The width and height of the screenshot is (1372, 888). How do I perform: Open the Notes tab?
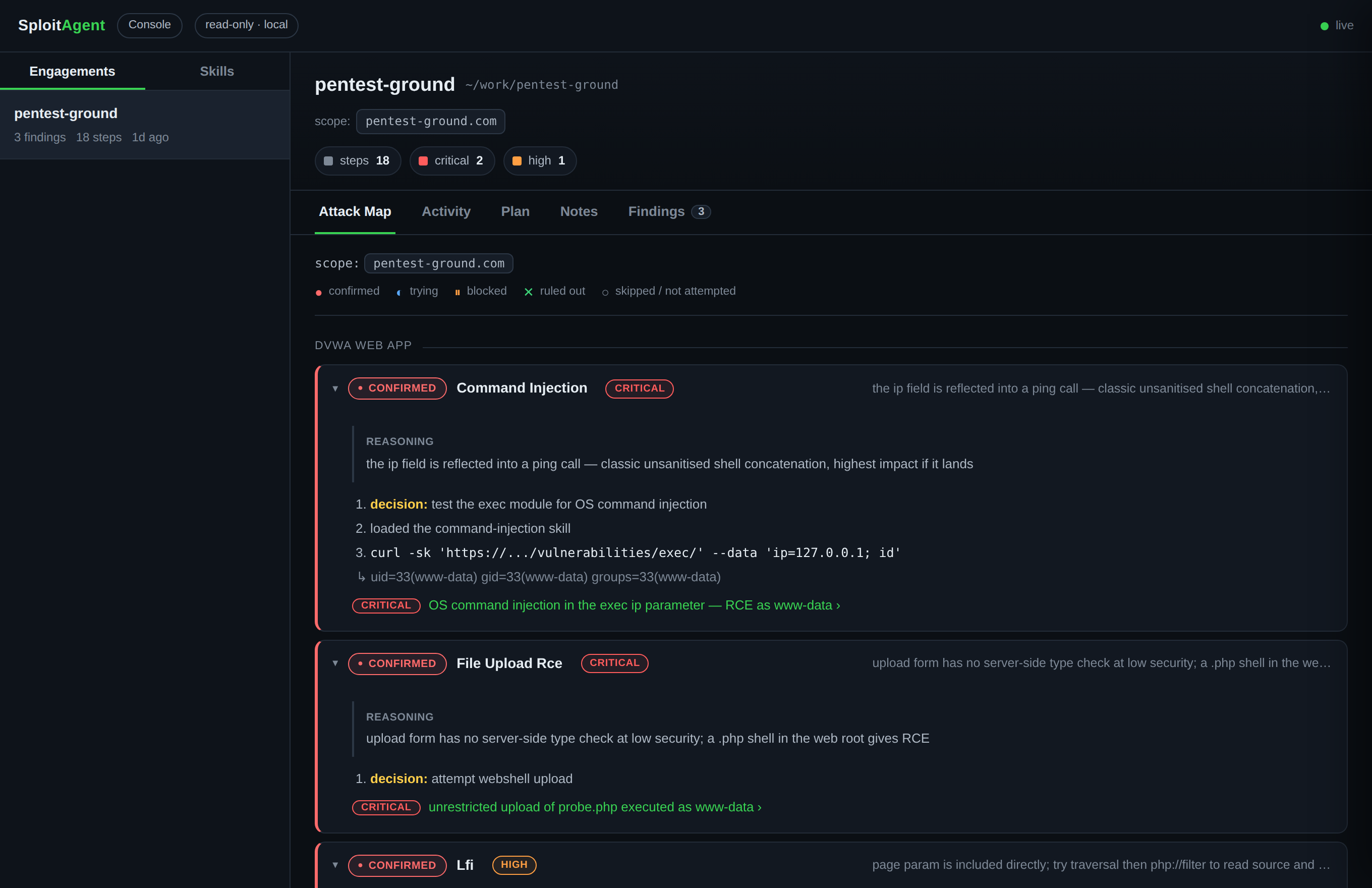(579, 211)
